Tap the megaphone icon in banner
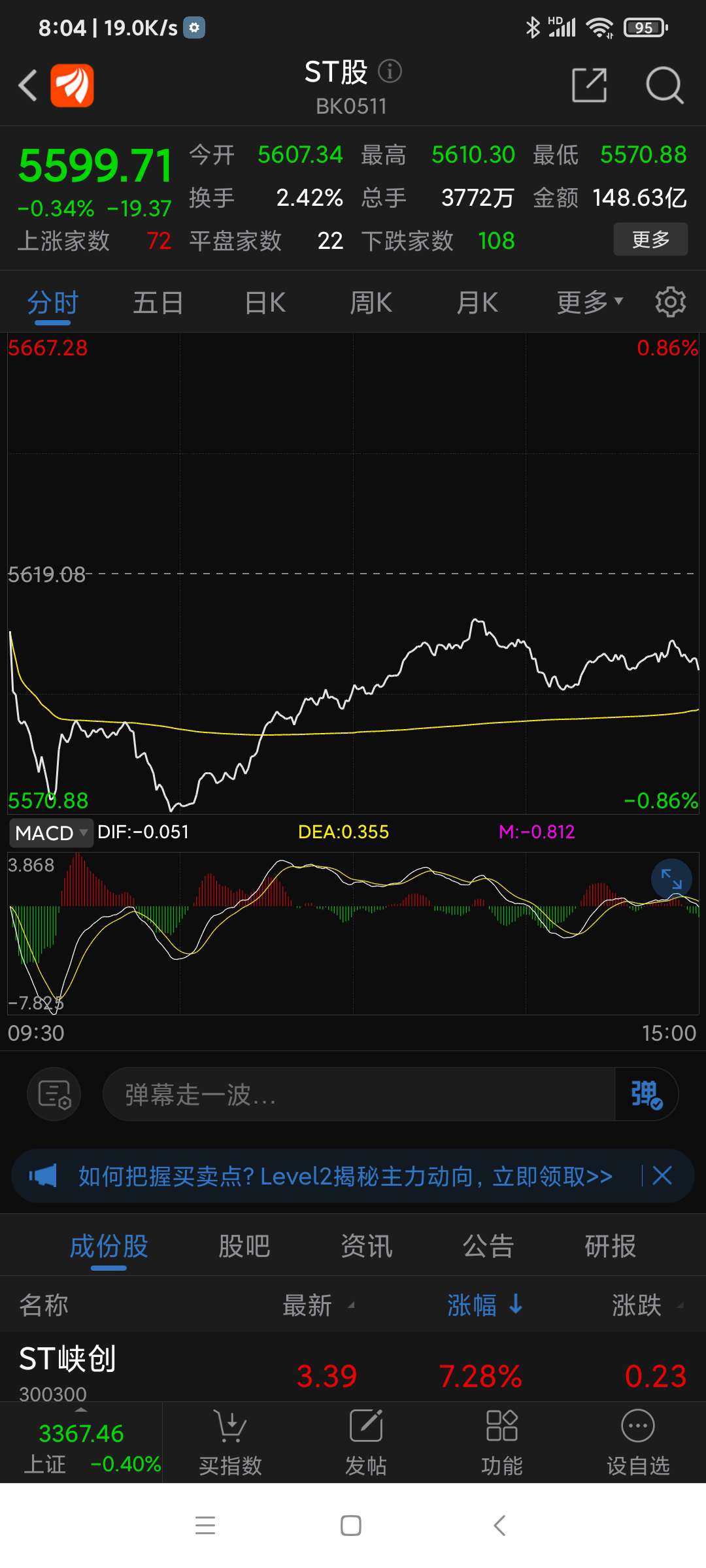This screenshot has height=1568, width=706. [43, 1175]
